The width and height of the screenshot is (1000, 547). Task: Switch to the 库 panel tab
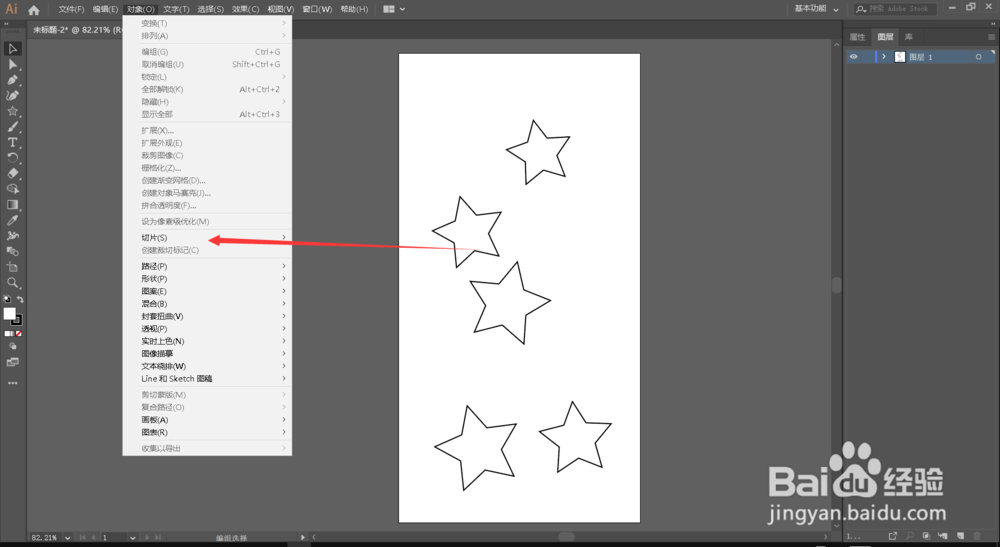(x=908, y=37)
